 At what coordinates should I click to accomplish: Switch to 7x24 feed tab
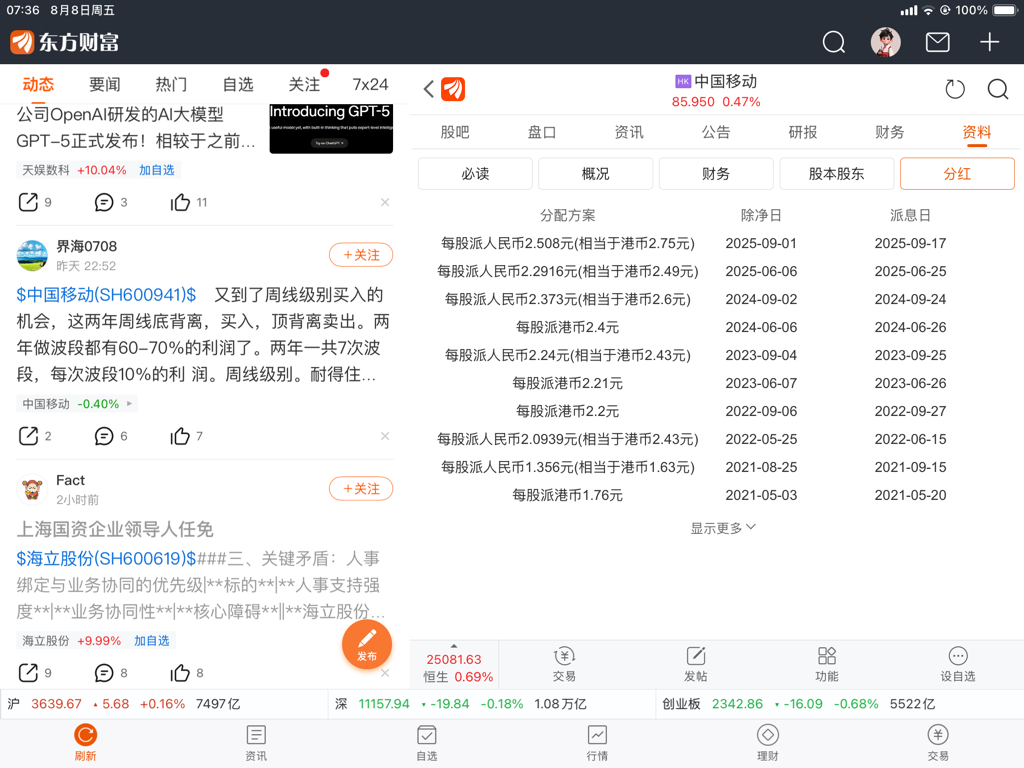[x=370, y=84]
